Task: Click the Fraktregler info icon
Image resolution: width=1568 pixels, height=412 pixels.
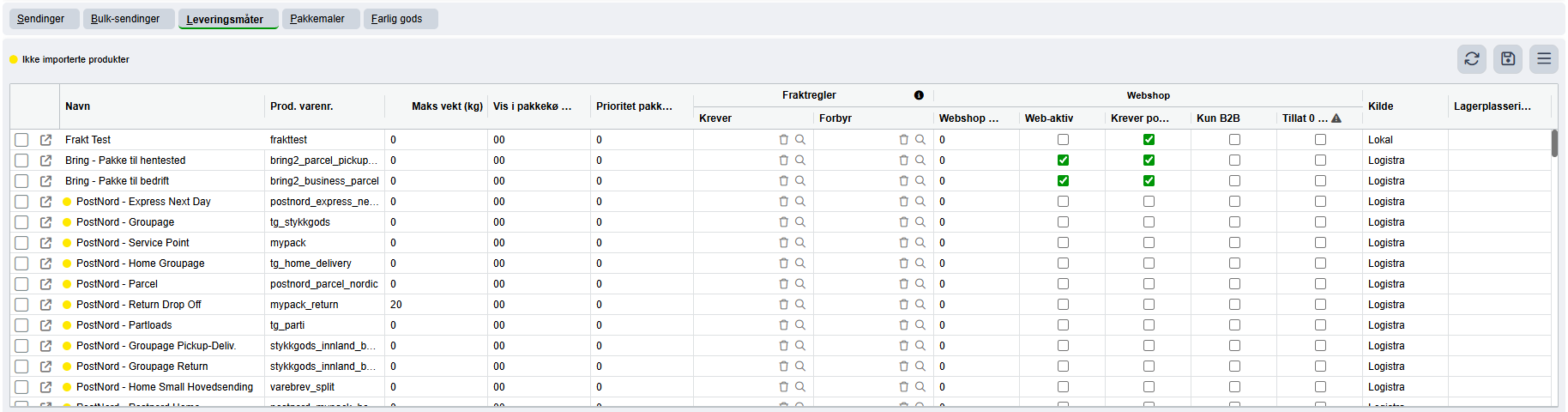Action: 919,95
